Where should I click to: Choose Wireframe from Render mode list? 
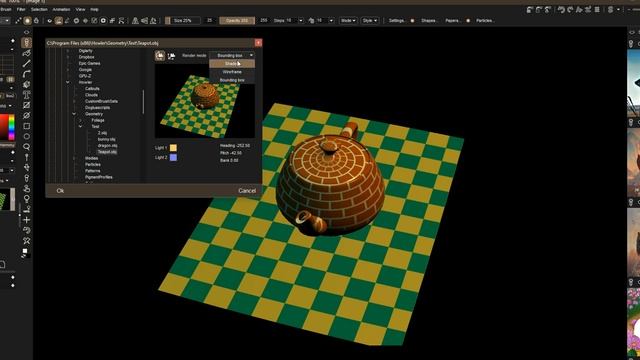click(x=232, y=72)
